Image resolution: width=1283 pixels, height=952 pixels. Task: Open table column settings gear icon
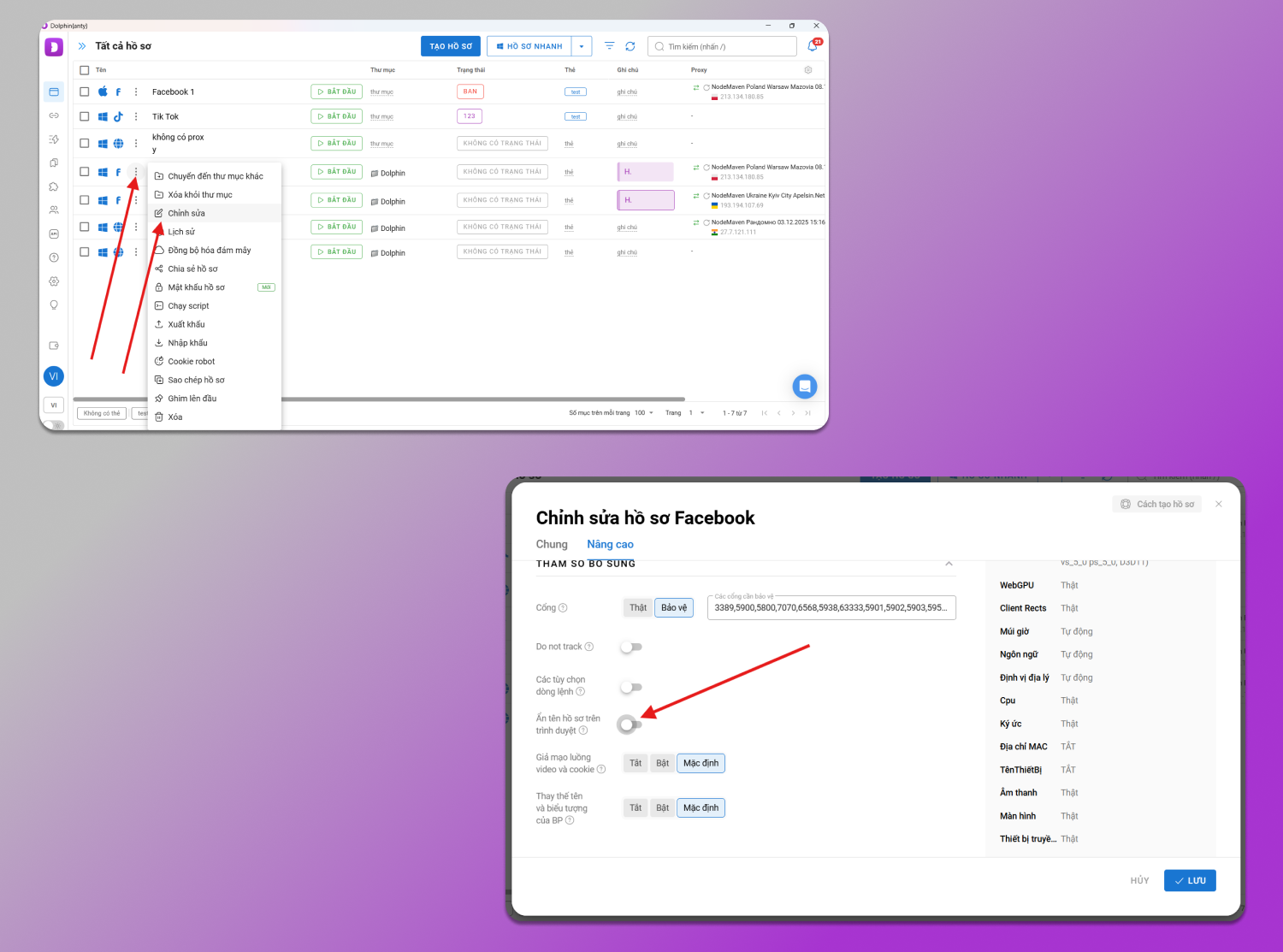pos(808,70)
